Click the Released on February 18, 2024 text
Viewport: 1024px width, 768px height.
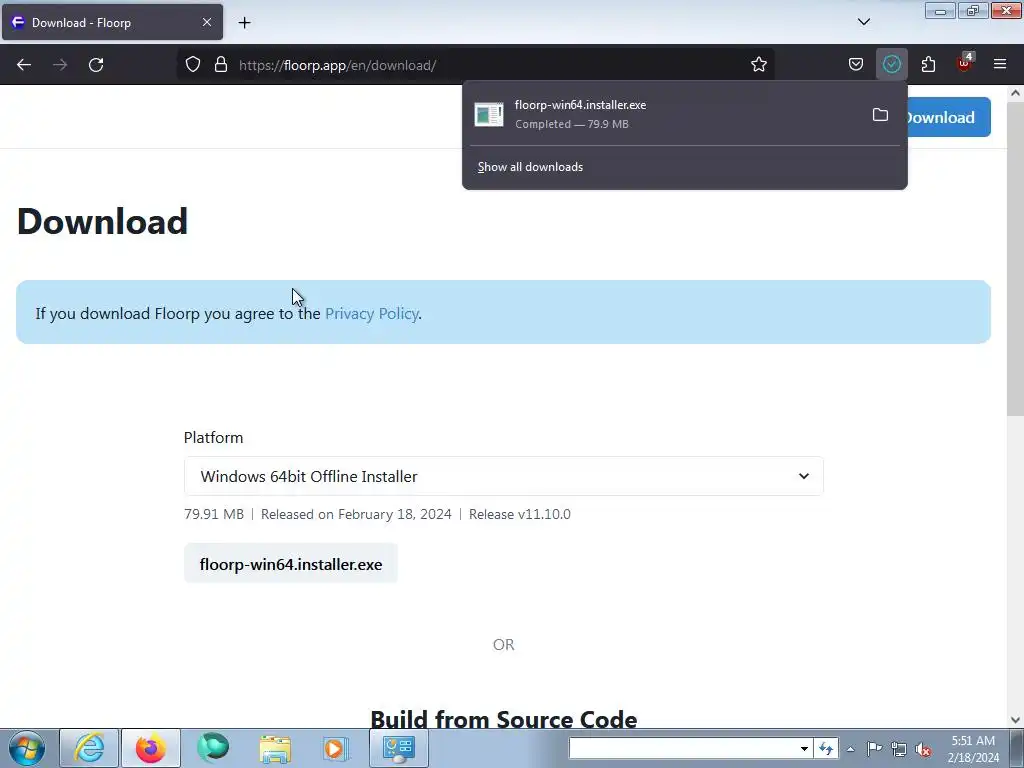pos(356,514)
